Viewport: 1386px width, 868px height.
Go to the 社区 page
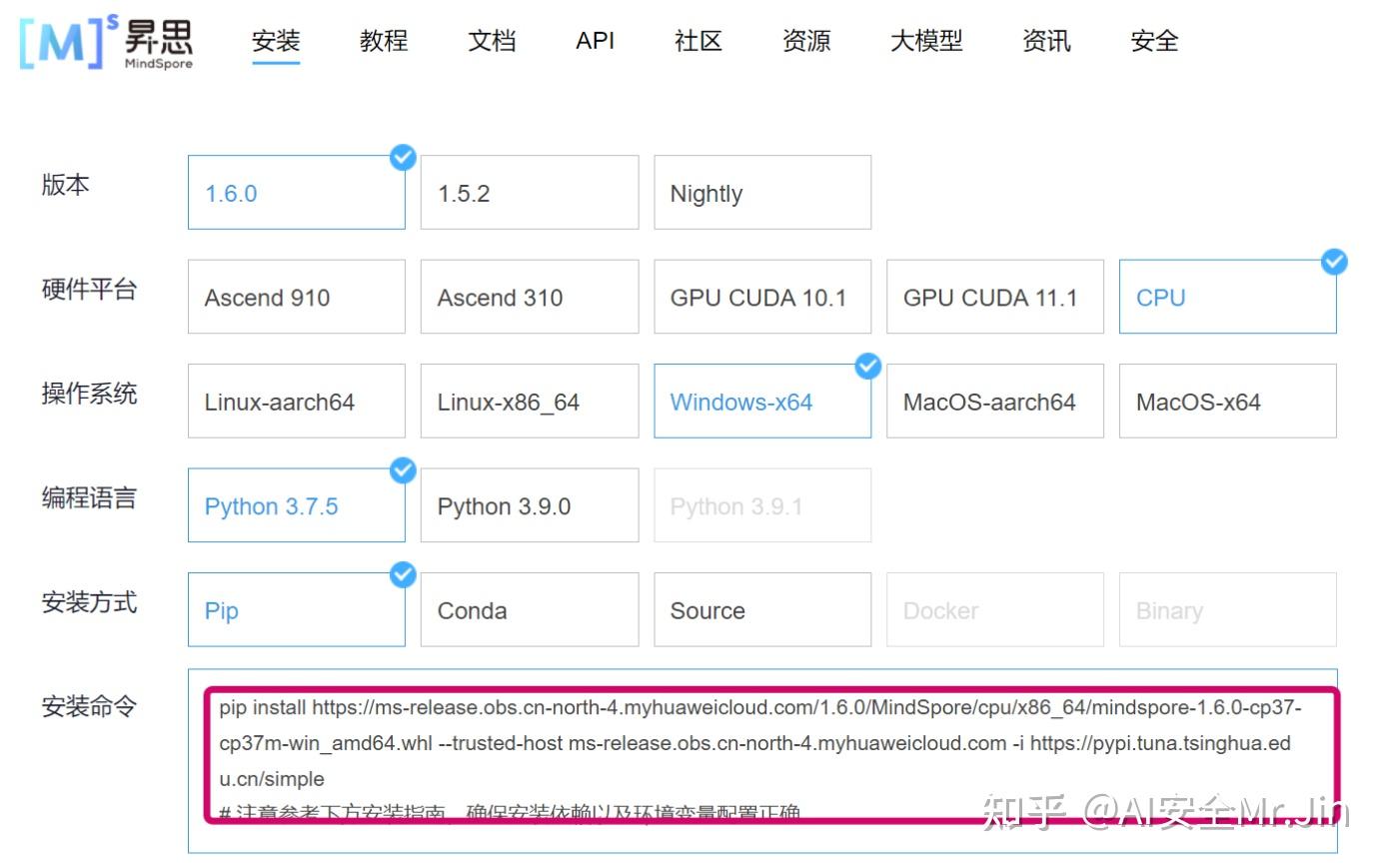pos(698,41)
